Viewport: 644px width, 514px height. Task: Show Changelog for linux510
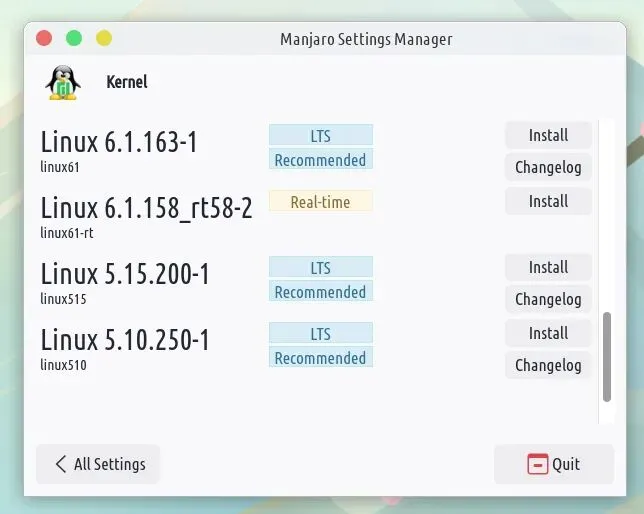click(x=548, y=365)
